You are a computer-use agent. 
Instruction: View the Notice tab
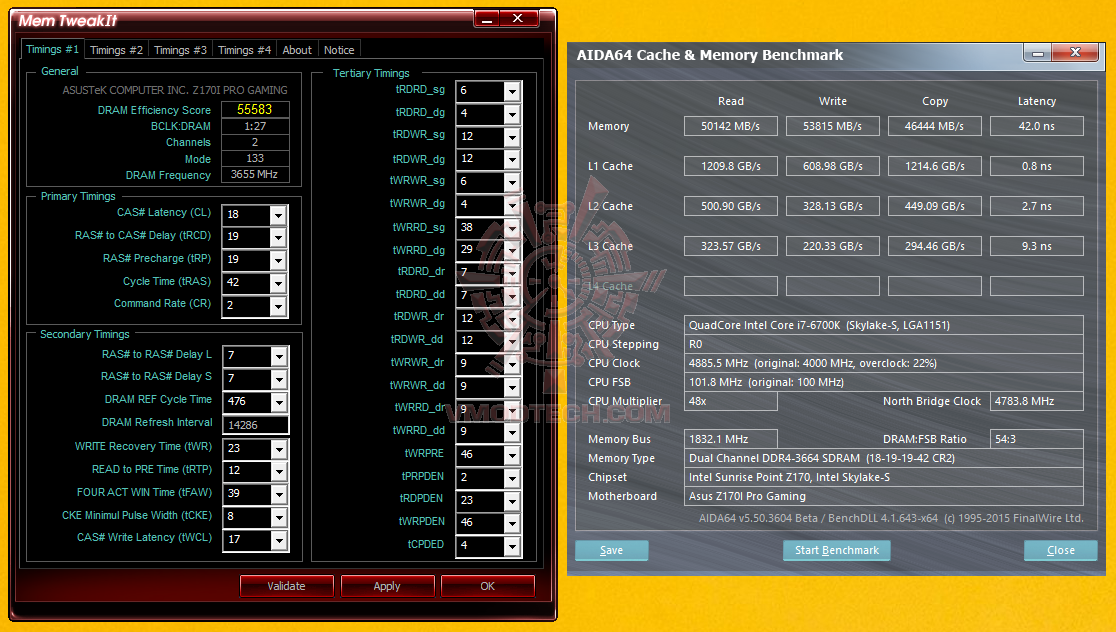tap(339, 49)
